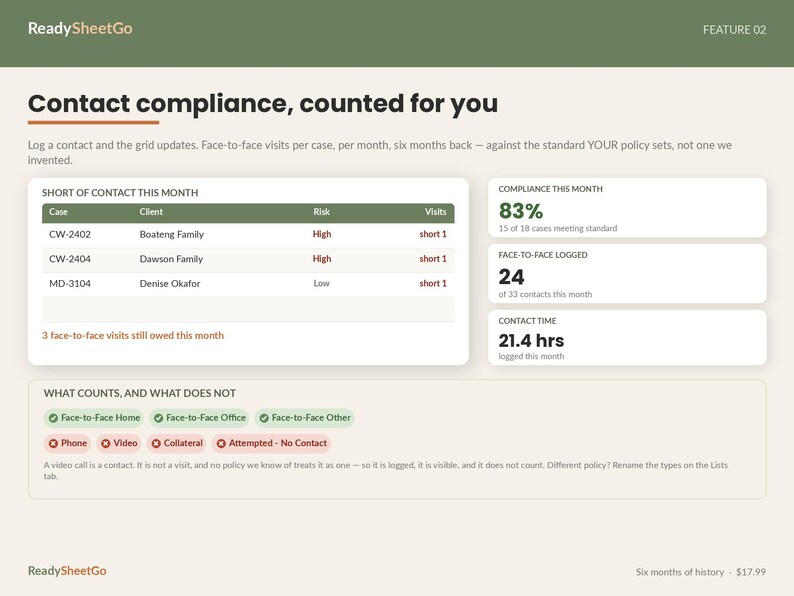
Task: Click the ReadySheetGo logo in the header
Action: [80, 28]
